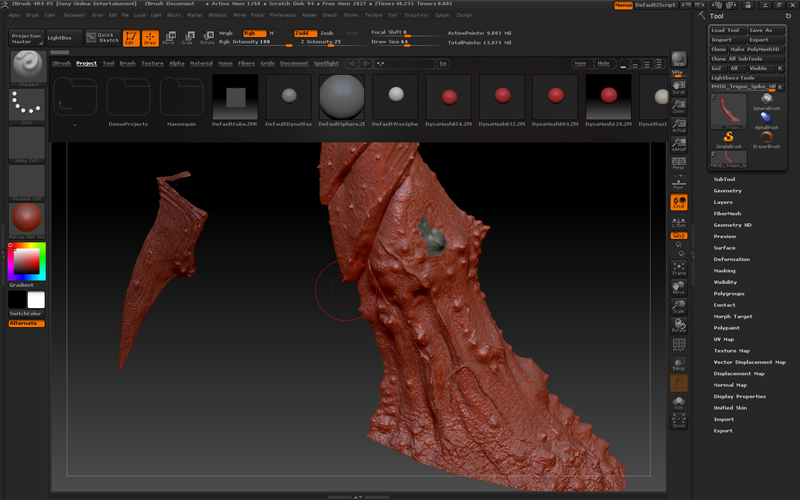Toggle Rgb painting mode
Viewport: 800px width, 500px height.
click(254, 33)
